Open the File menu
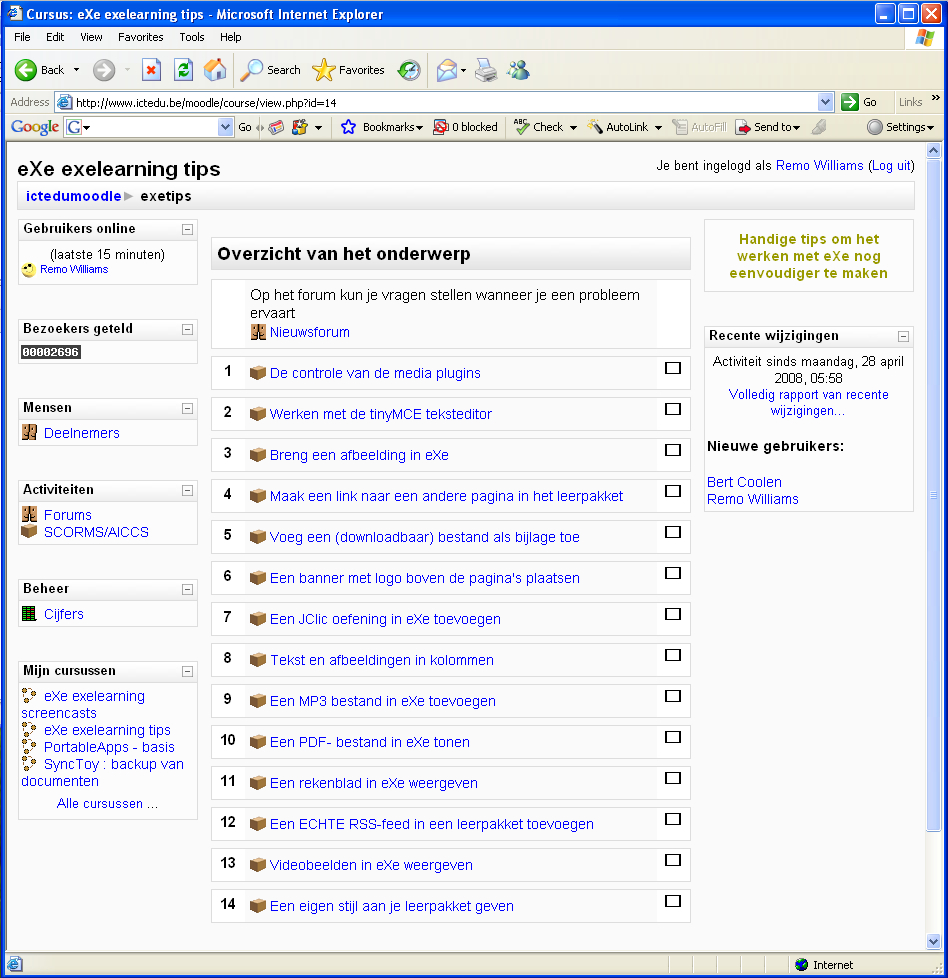The image size is (948, 978). click(x=22, y=37)
